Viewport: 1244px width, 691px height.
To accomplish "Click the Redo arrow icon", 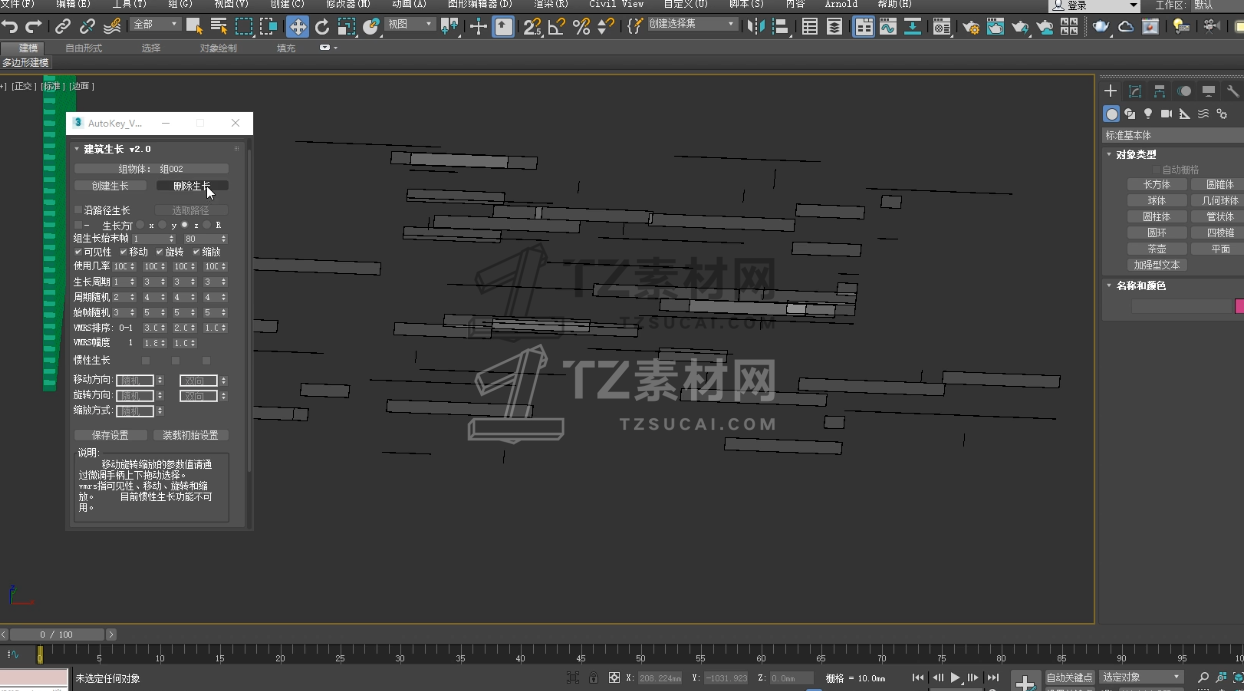I will [33, 26].
